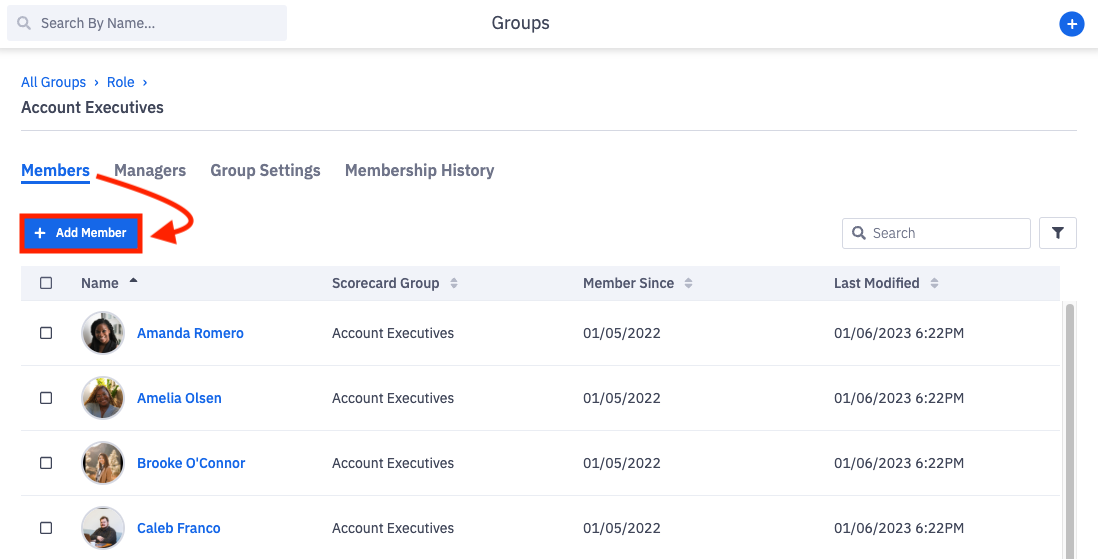This screenshot has width=1098, height=559.
Task: Sort by Member Since column
Action: [688, 283]
